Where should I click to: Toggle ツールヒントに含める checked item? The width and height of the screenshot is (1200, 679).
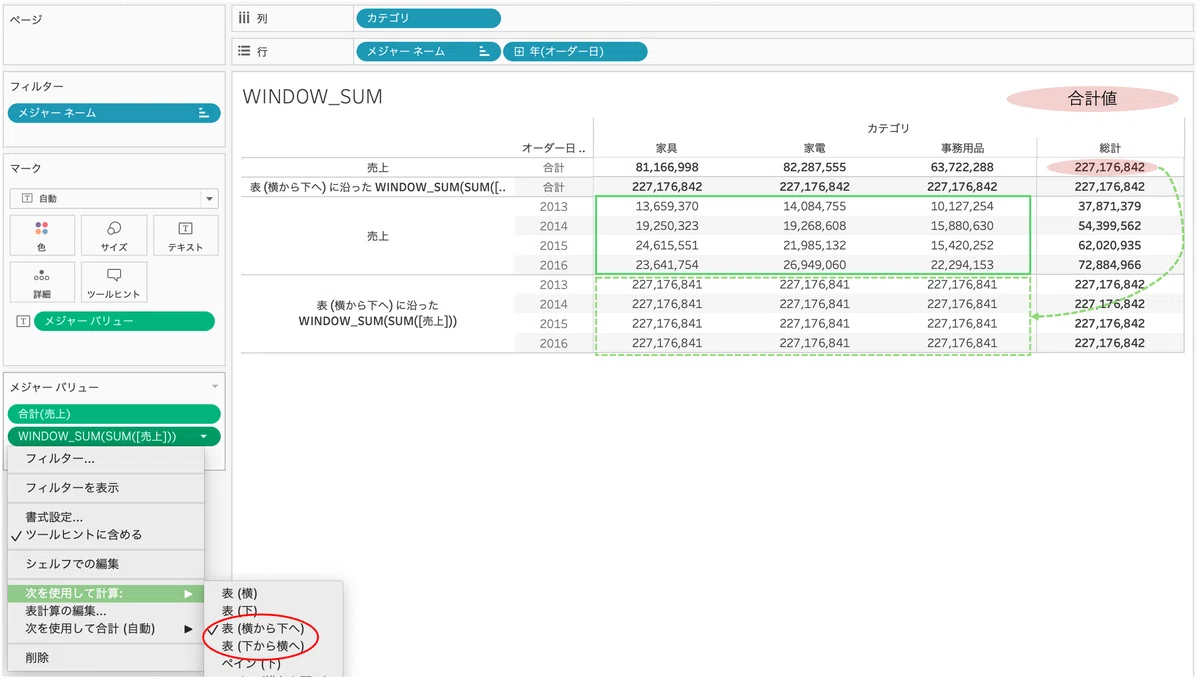(105, 535)
